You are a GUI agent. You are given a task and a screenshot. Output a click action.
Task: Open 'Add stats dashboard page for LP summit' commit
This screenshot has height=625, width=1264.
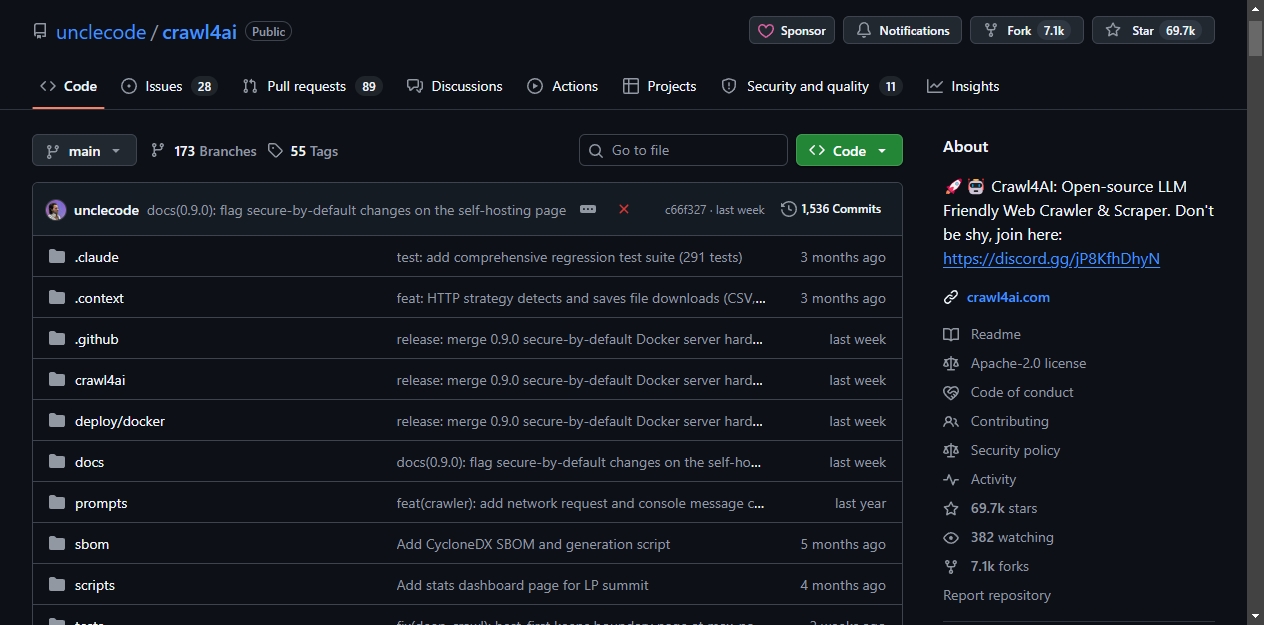pos(523,585)
